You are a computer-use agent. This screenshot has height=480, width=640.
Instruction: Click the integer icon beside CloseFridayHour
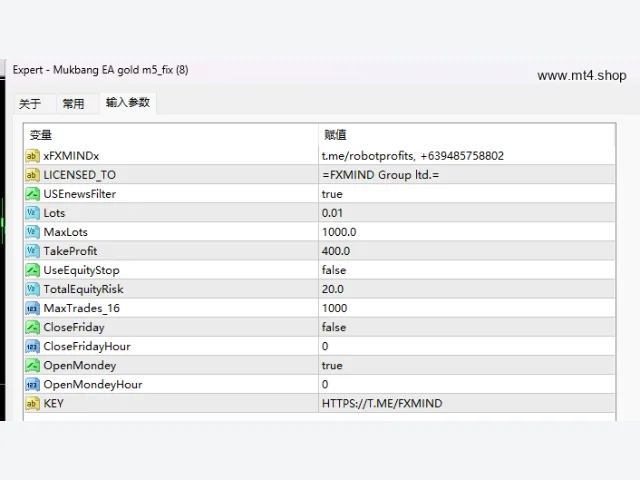pyautogui.click(x=32, y=346)
